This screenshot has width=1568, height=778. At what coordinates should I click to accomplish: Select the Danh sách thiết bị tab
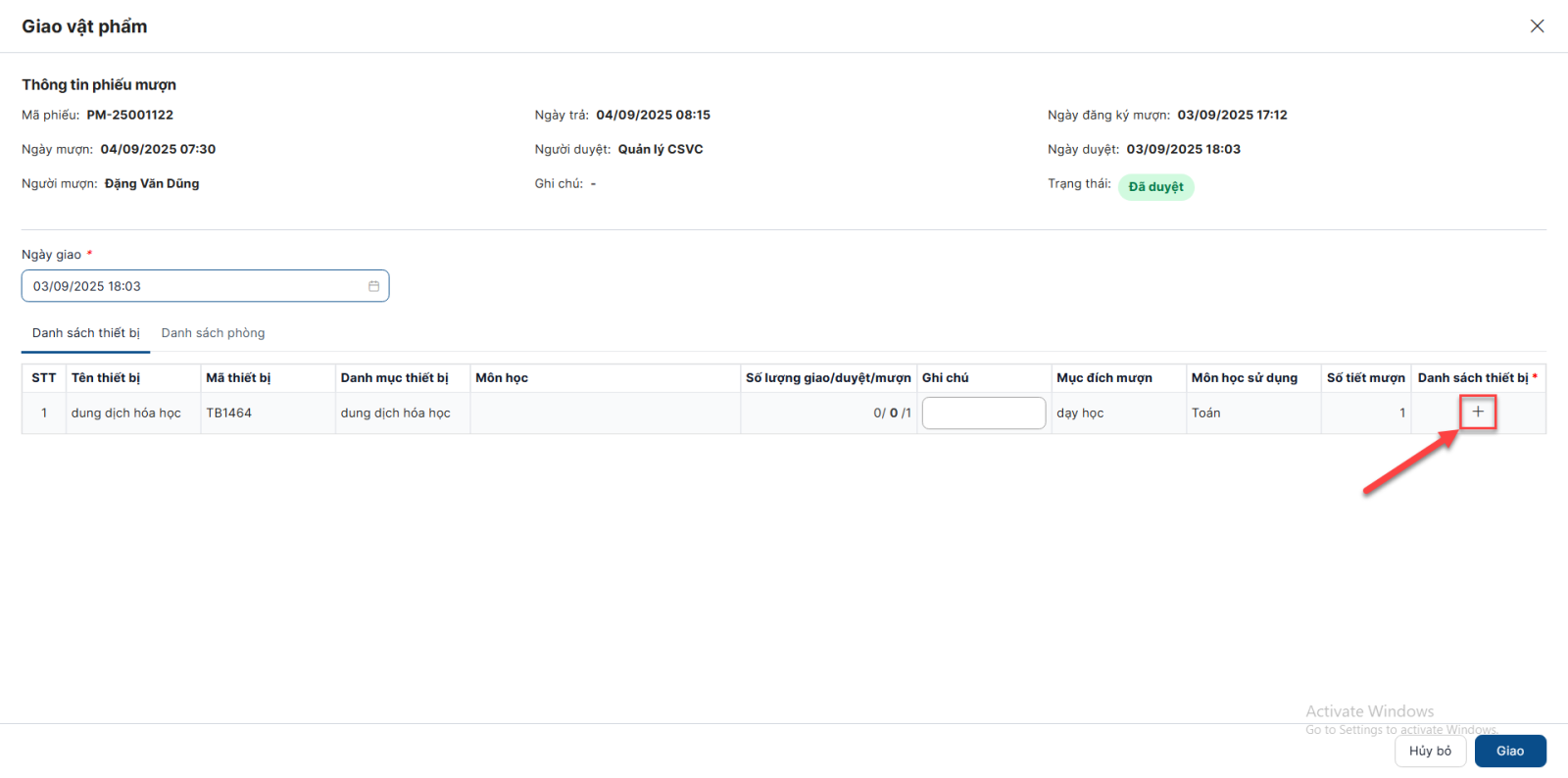[86, 333]
